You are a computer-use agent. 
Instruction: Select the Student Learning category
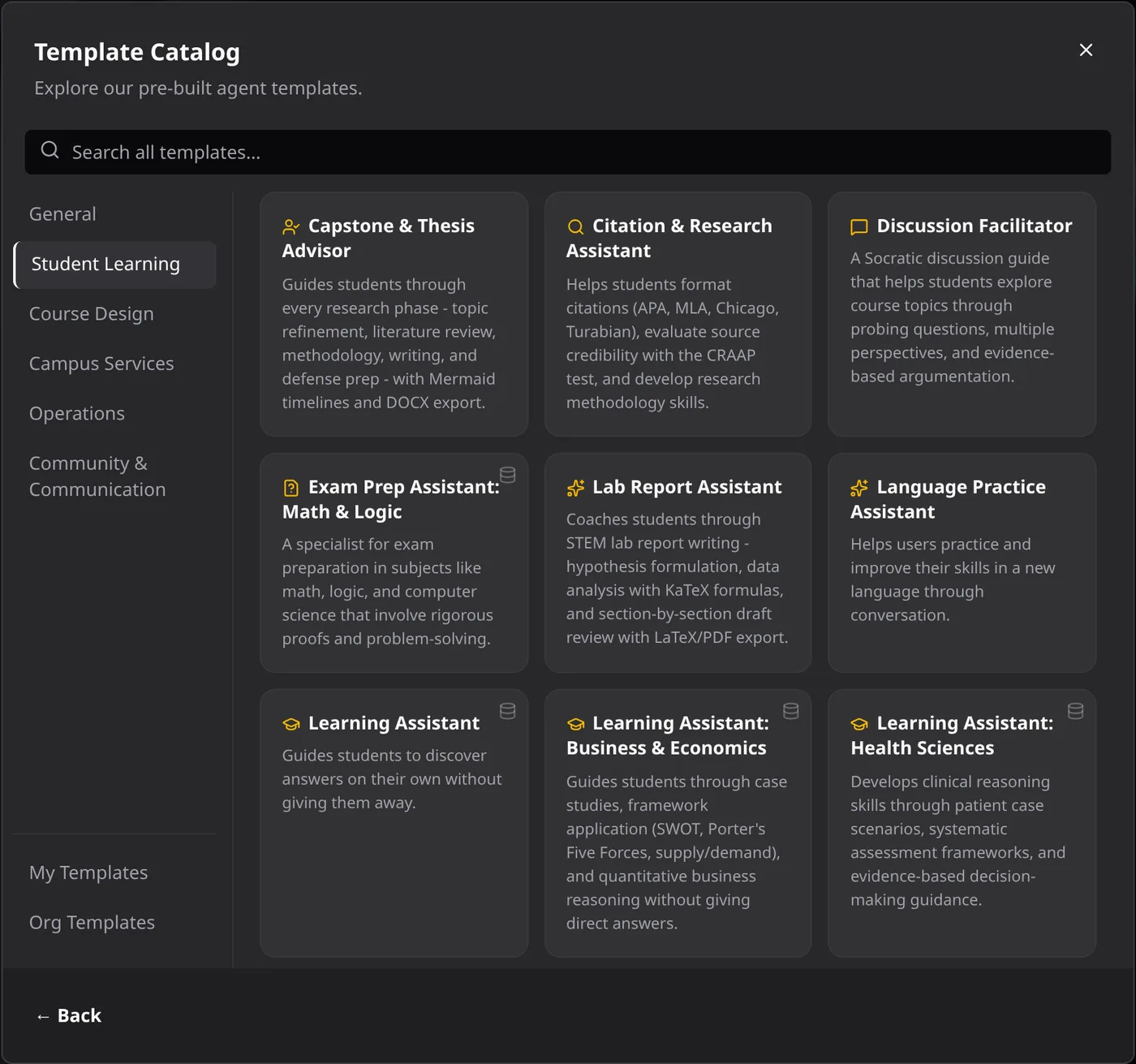click(x=115, y=265)
